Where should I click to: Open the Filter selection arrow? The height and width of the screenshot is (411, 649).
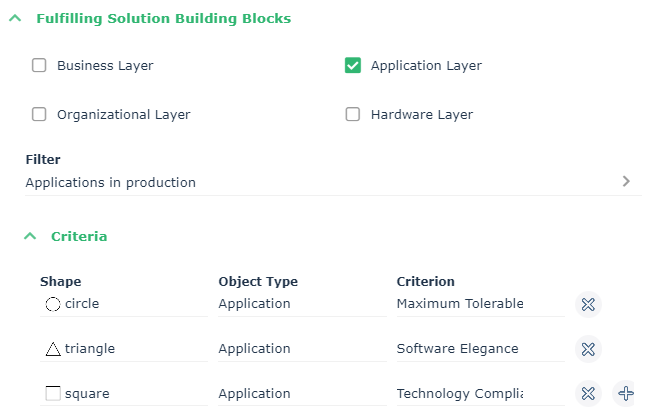click(626, 182)
